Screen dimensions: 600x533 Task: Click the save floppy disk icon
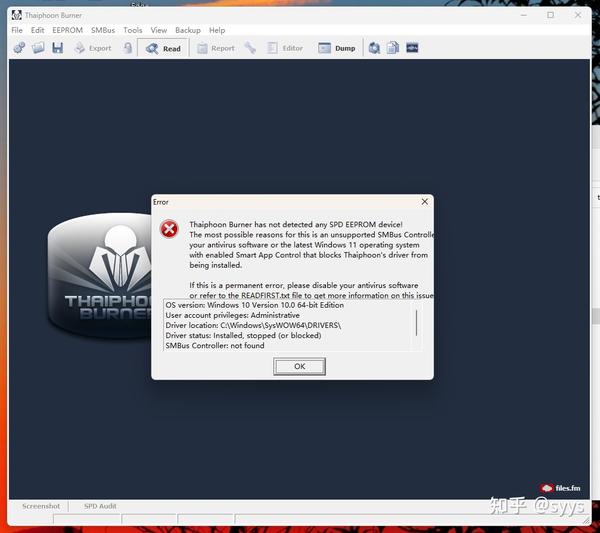point(57,48)
